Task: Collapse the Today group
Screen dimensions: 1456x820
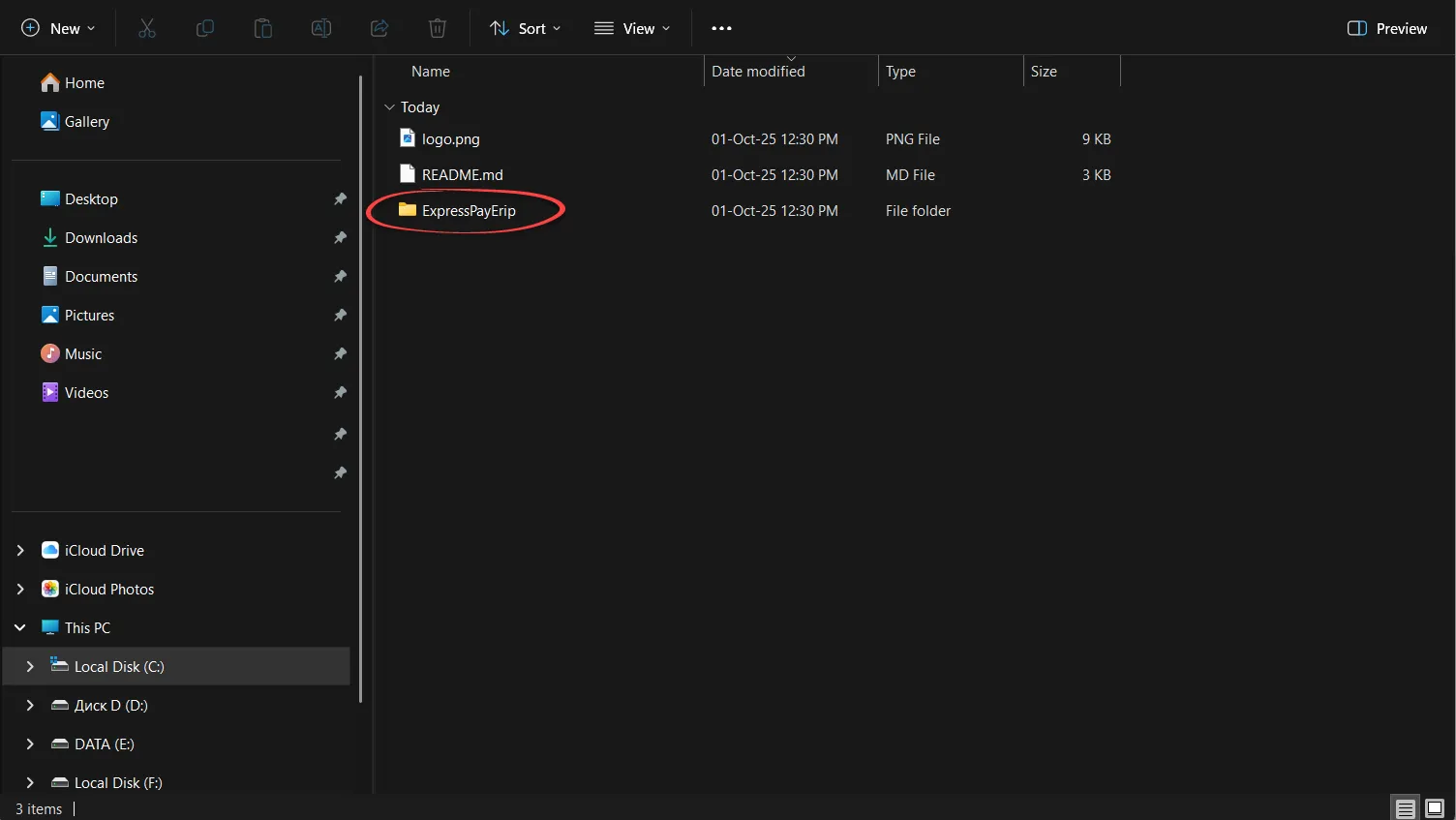Action: 389,107
